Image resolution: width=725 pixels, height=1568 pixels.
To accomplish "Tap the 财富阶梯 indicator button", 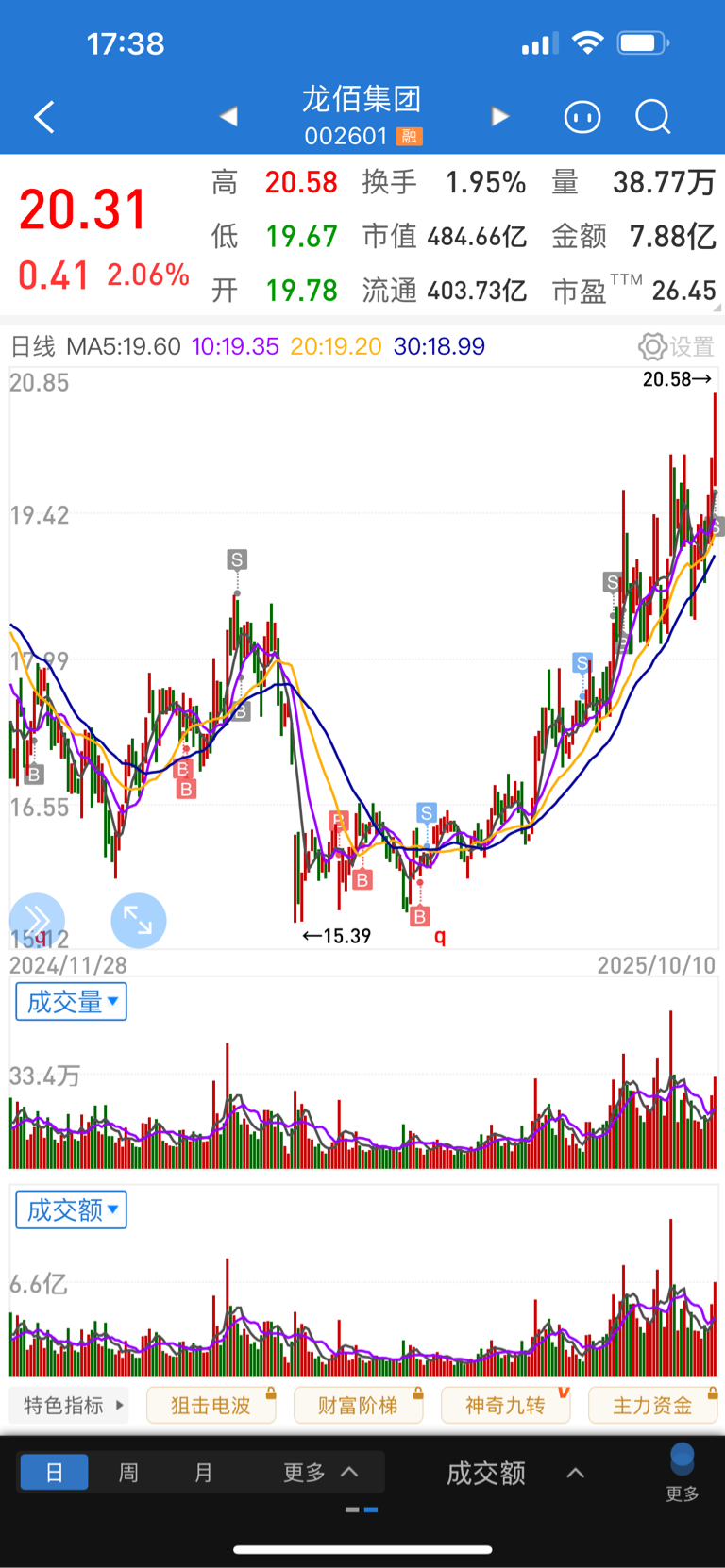I will tap(359, 1406).
